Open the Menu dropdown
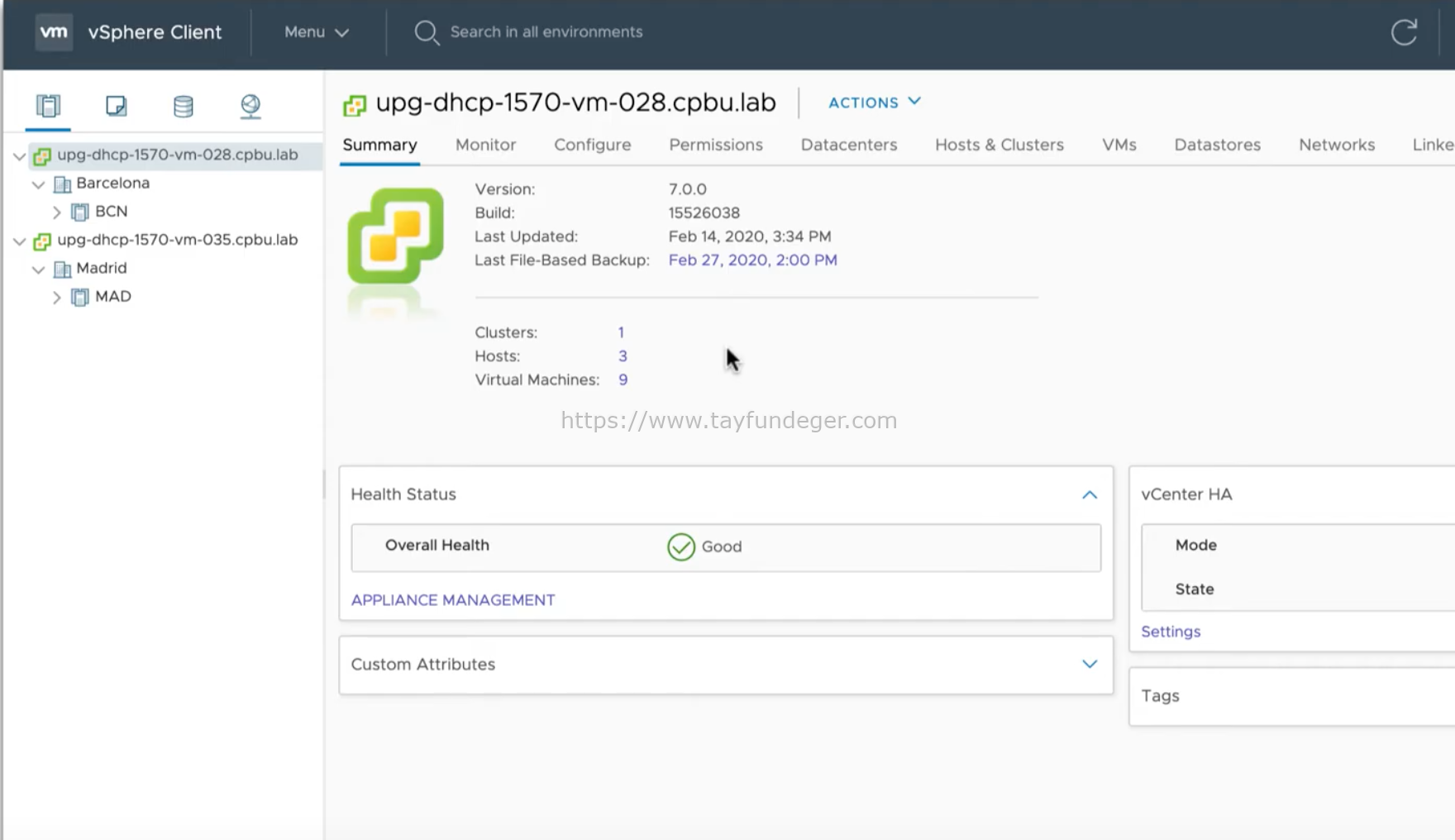The width and height of the screenshot is (1455, 840). pyautogui.click(x=317, y=32)
